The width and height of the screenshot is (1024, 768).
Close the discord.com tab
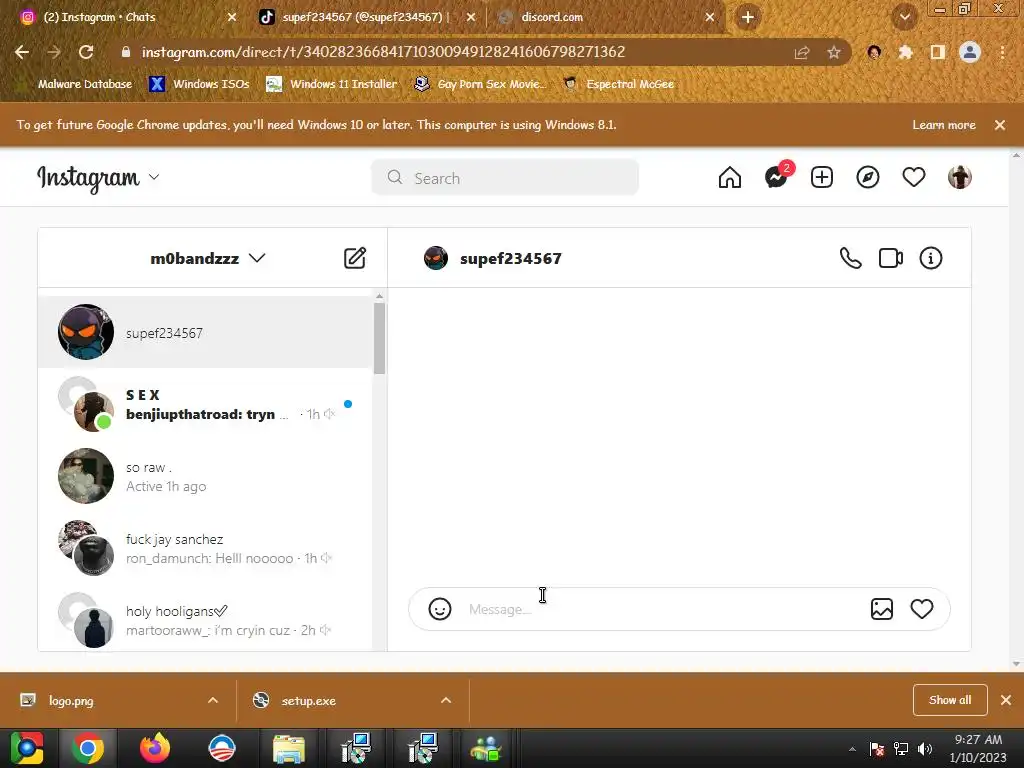[710, 17]
